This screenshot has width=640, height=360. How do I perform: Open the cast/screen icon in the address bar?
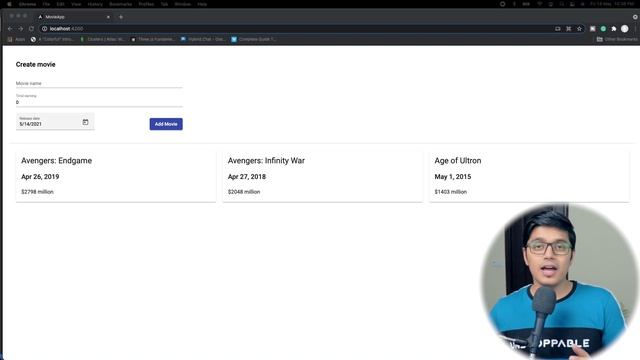pos(558,29)
